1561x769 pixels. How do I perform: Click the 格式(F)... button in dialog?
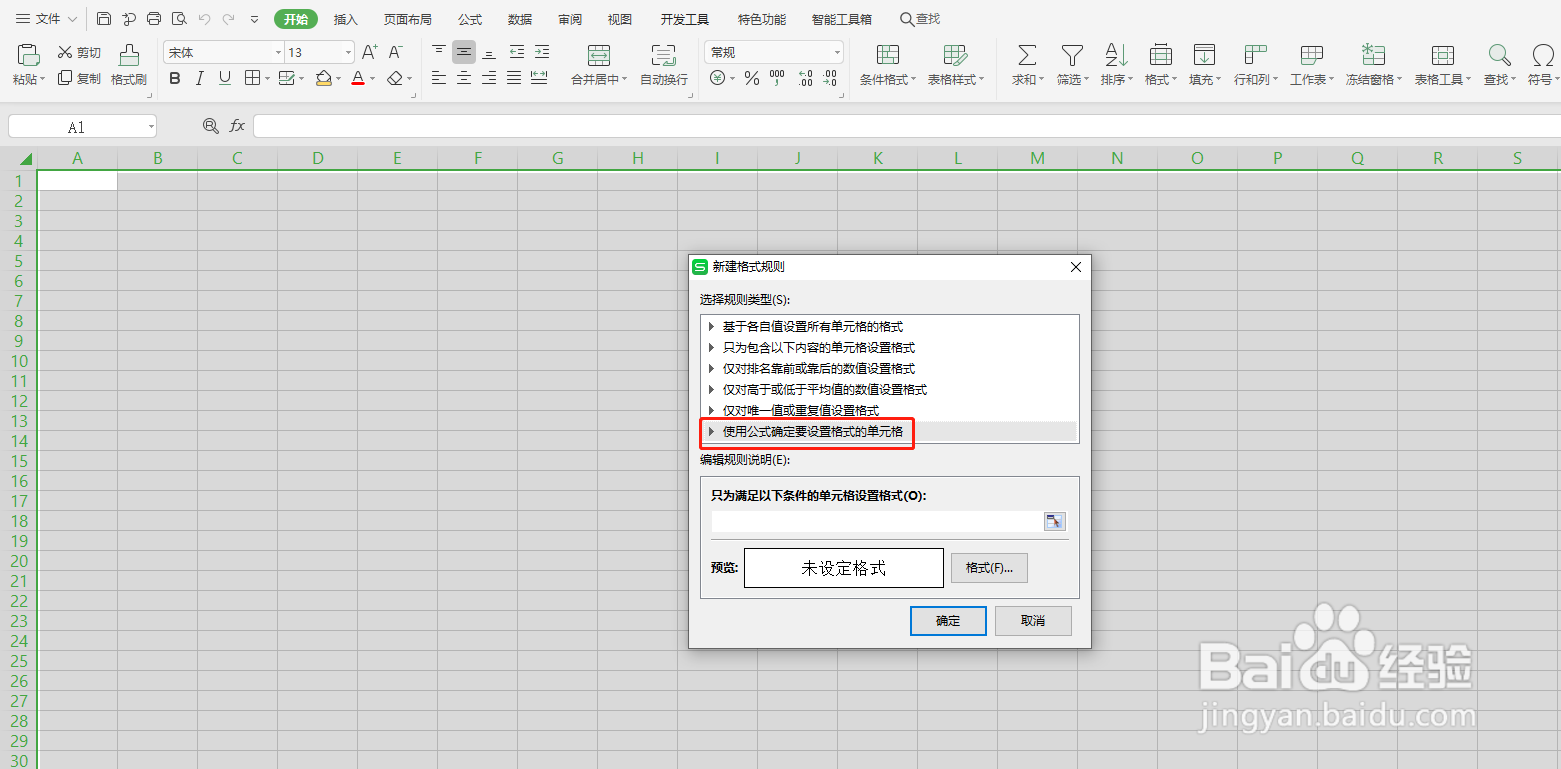(989, 567)
